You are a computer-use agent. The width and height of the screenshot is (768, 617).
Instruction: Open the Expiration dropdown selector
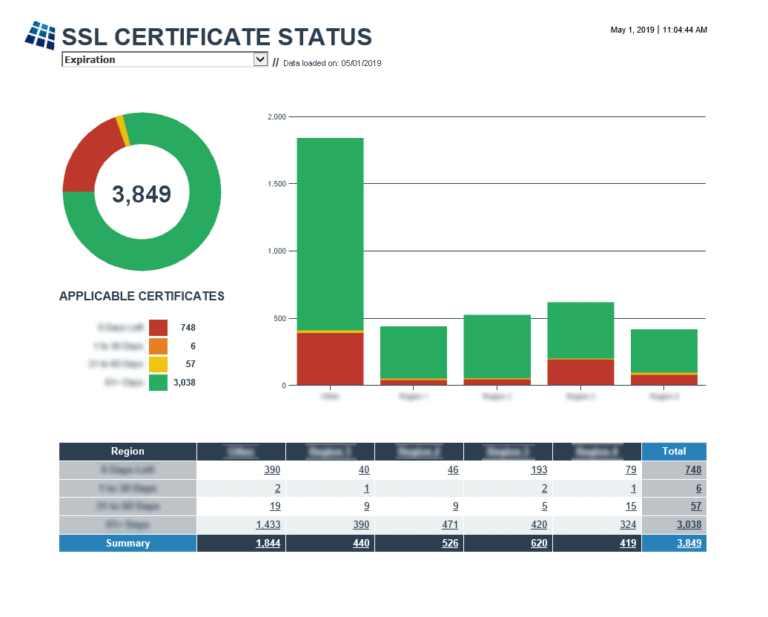[164, 60]
